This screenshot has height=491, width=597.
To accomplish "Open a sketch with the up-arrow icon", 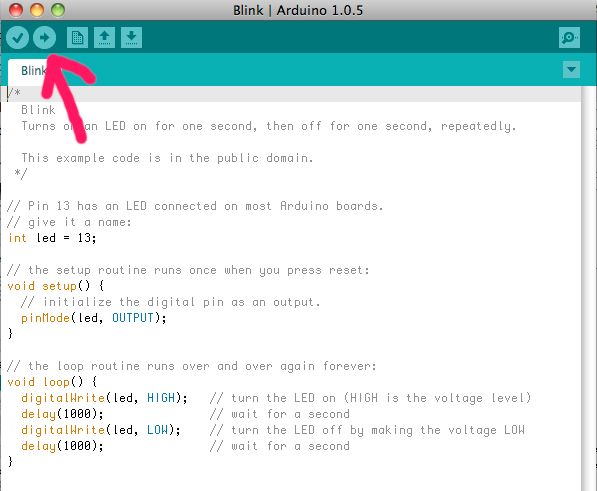I will pyautogui.click(x=104, y=38).
